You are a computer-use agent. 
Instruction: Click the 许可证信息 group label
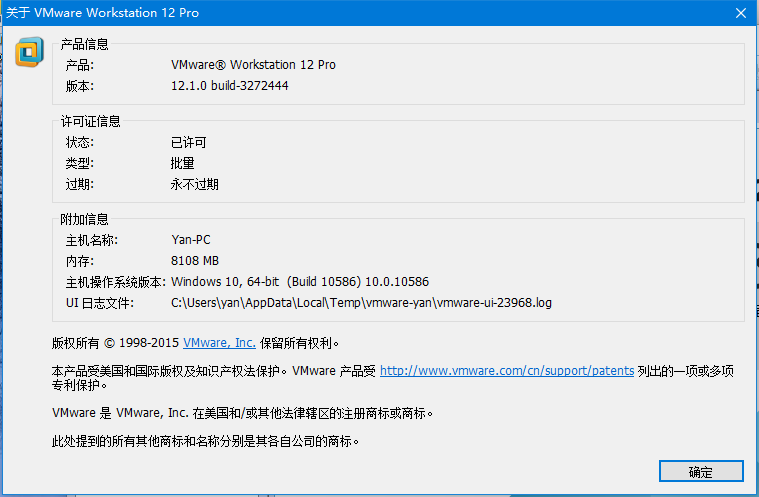point(91,121)
